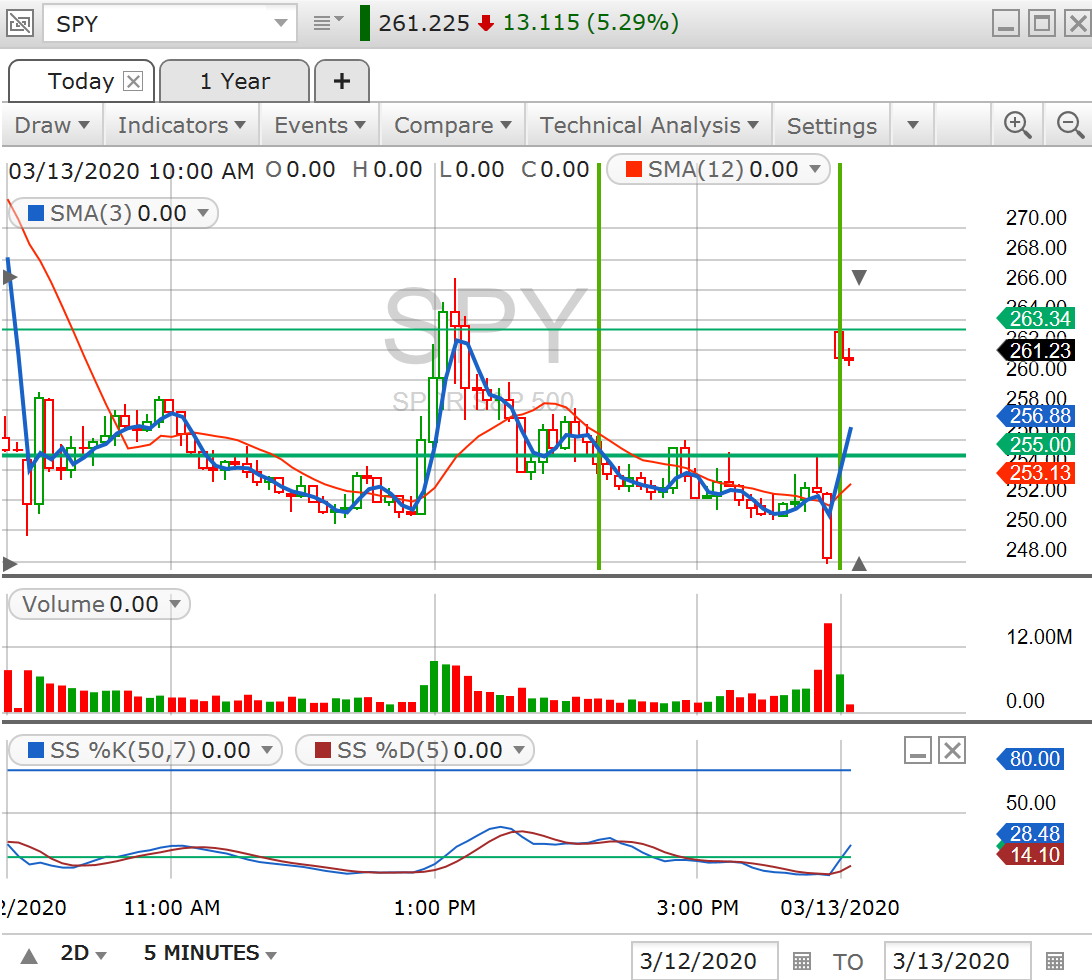Close the stochastic indicator panel
The width and height of the screenshot is (1092, 980).
pos(952,750)
